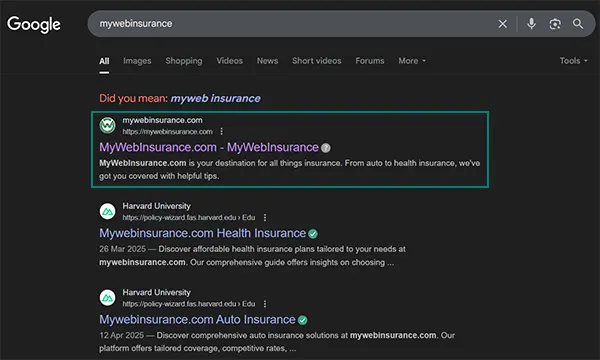
Task: Open 'MyWebInsurance.com - MyWebInsurance' result link
Action: pos(209,147)
